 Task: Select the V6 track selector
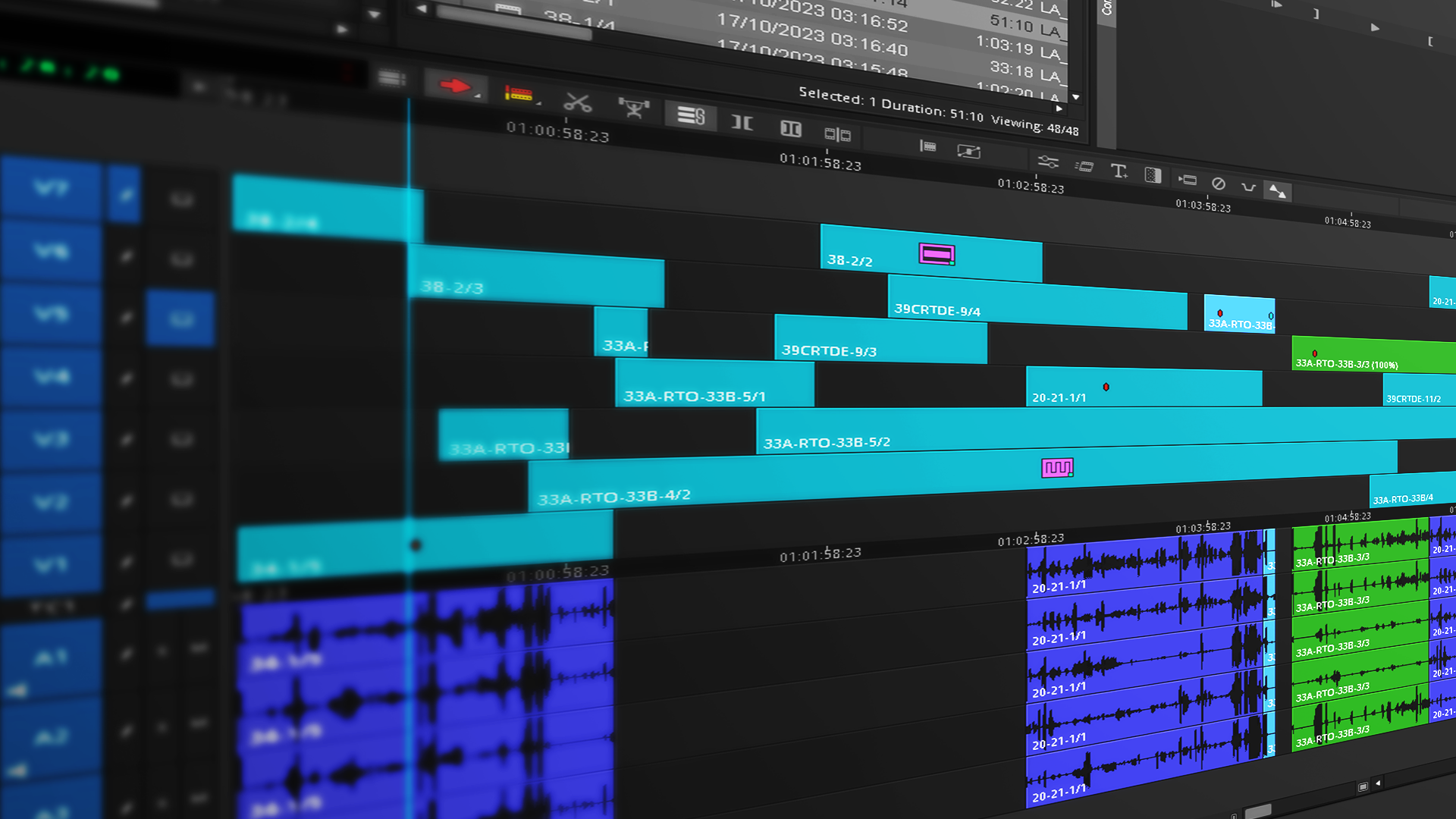pos(51,251)
